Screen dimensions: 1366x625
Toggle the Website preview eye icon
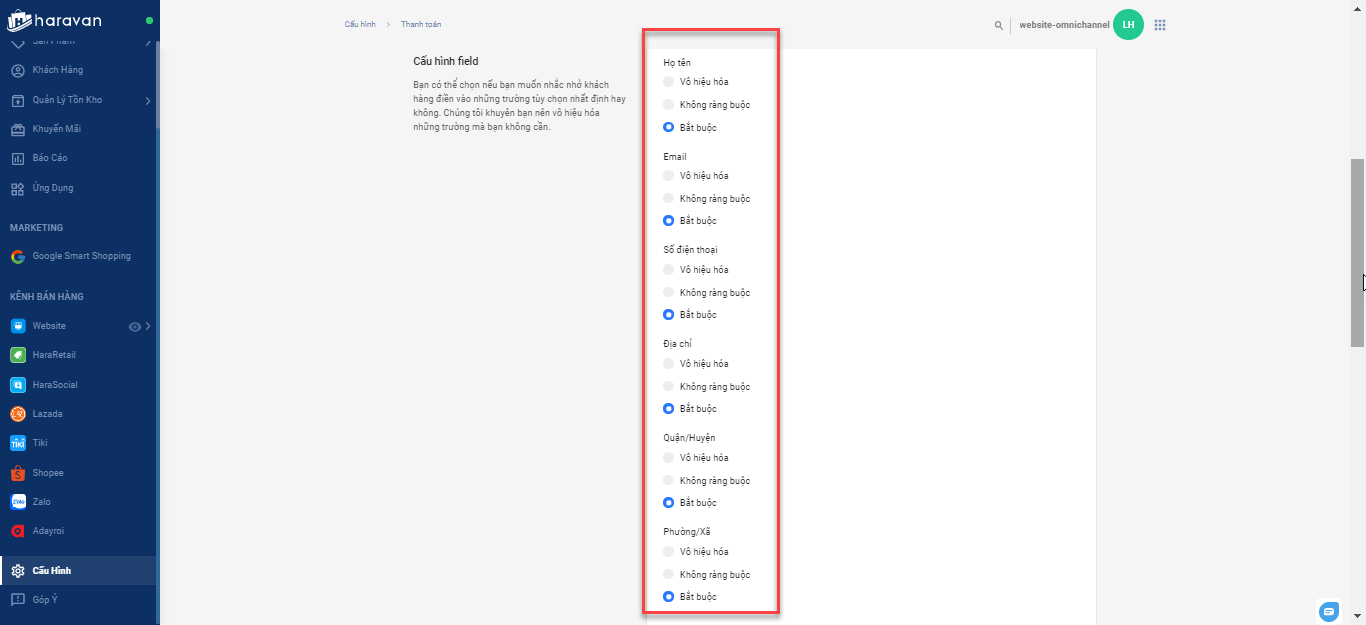(135, 326)
